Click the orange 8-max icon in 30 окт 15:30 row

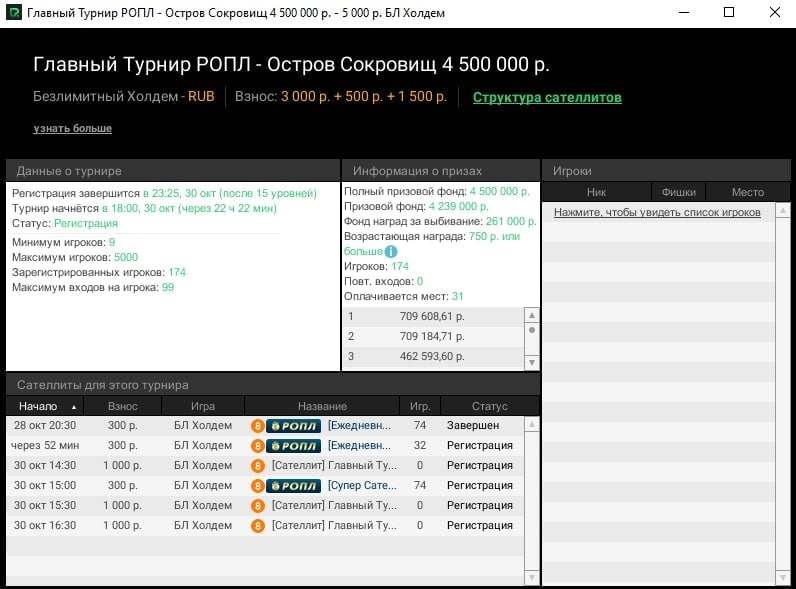[258, 506]
